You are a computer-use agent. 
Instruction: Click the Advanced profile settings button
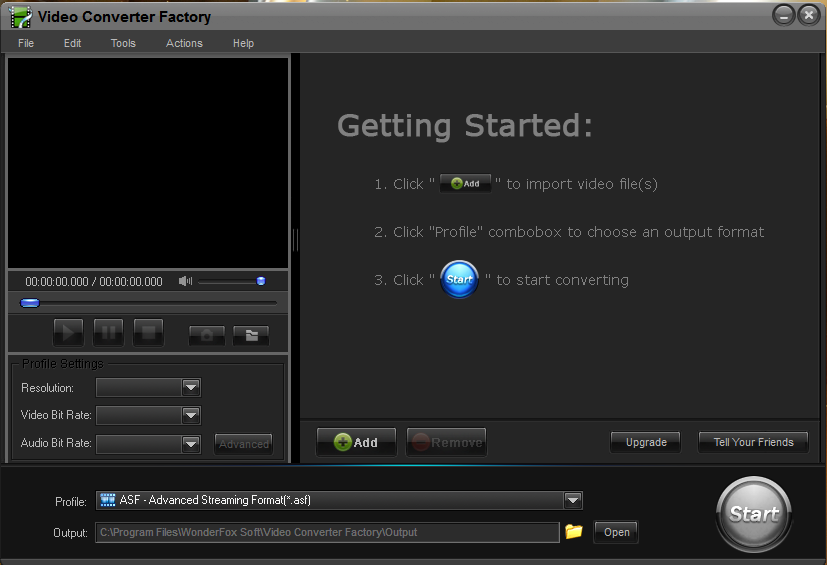(244, 444)
